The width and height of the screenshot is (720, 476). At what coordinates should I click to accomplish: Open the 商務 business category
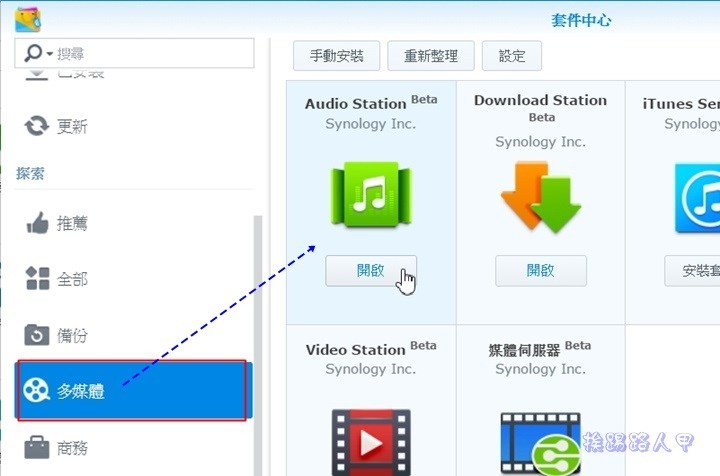tap(134, 447)
